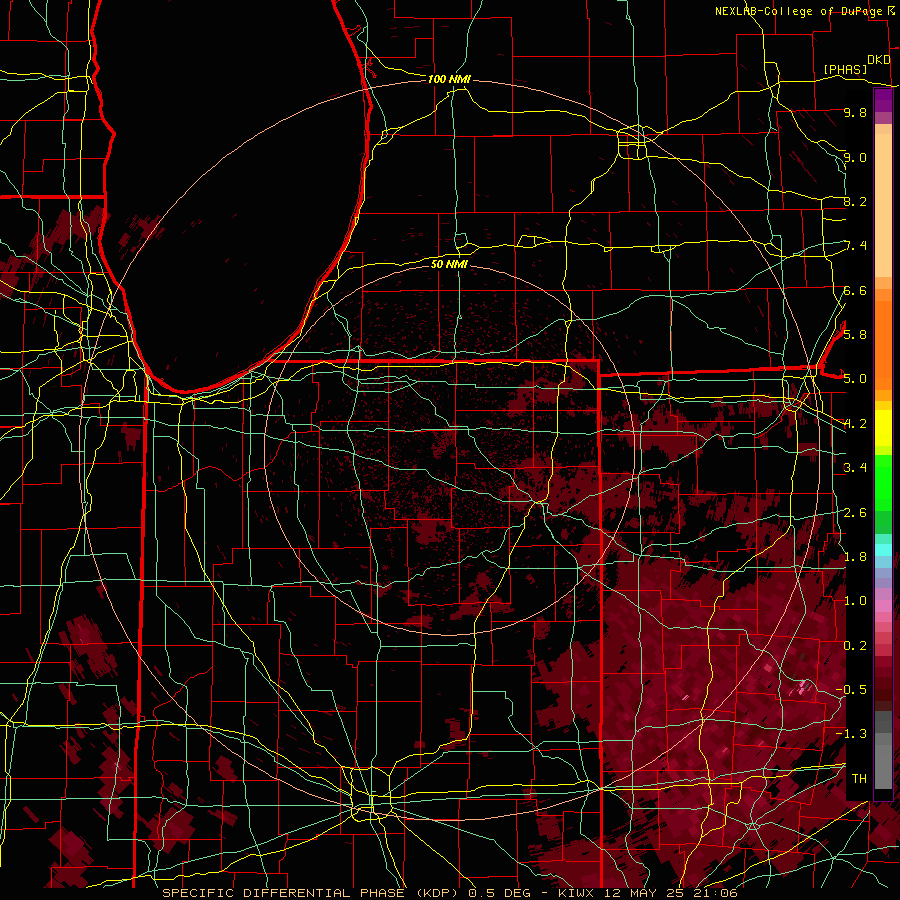This screenshot has height=900, width=900.
Task: Click the purple band atop the color bar
Action: [x=883, y=101]
